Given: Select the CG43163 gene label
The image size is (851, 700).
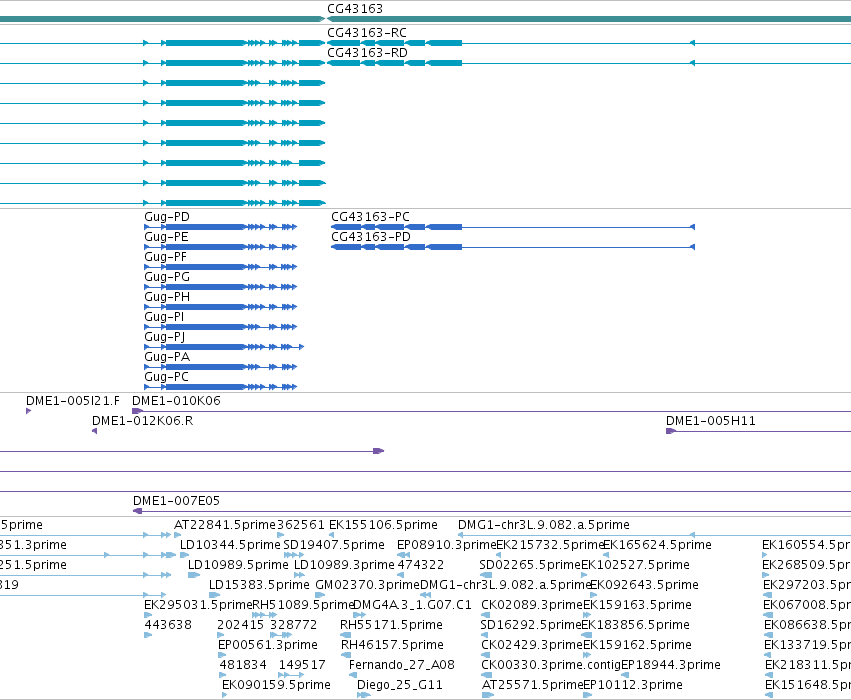Looking at the screenshot, I should click(x=355, y=9).
